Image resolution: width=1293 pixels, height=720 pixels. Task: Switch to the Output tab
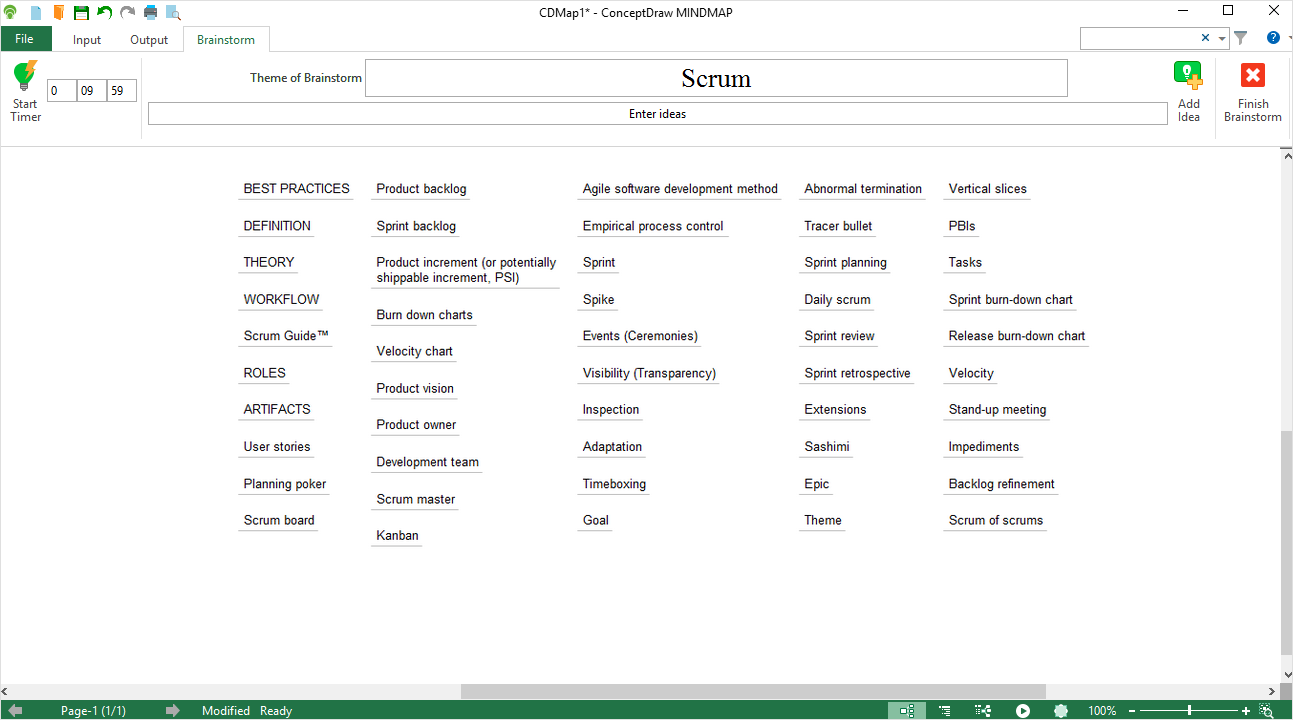tap(149, 40)
